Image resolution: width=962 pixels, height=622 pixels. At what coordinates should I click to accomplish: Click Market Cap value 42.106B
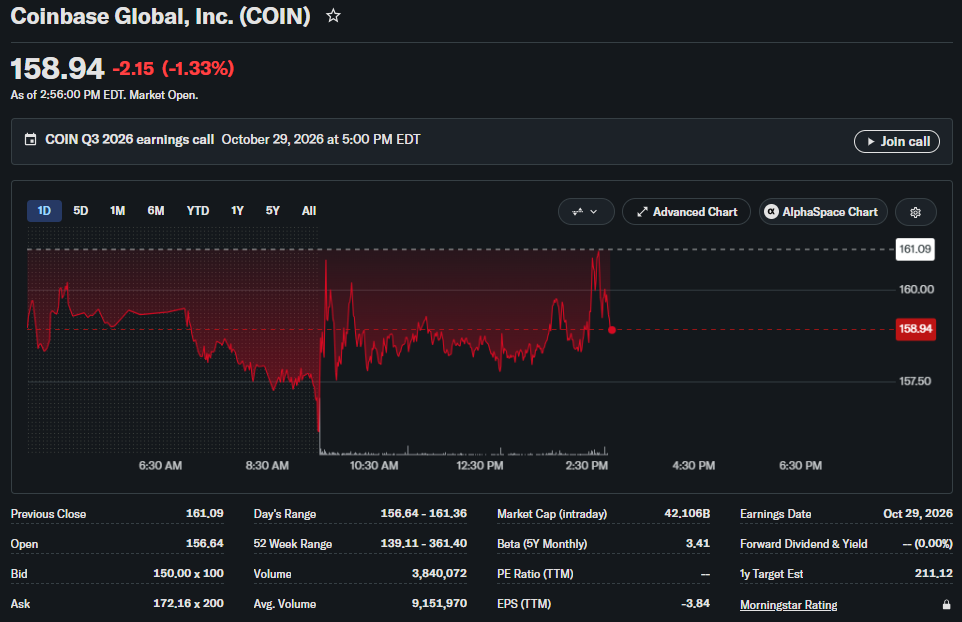[x=687, y=513]
